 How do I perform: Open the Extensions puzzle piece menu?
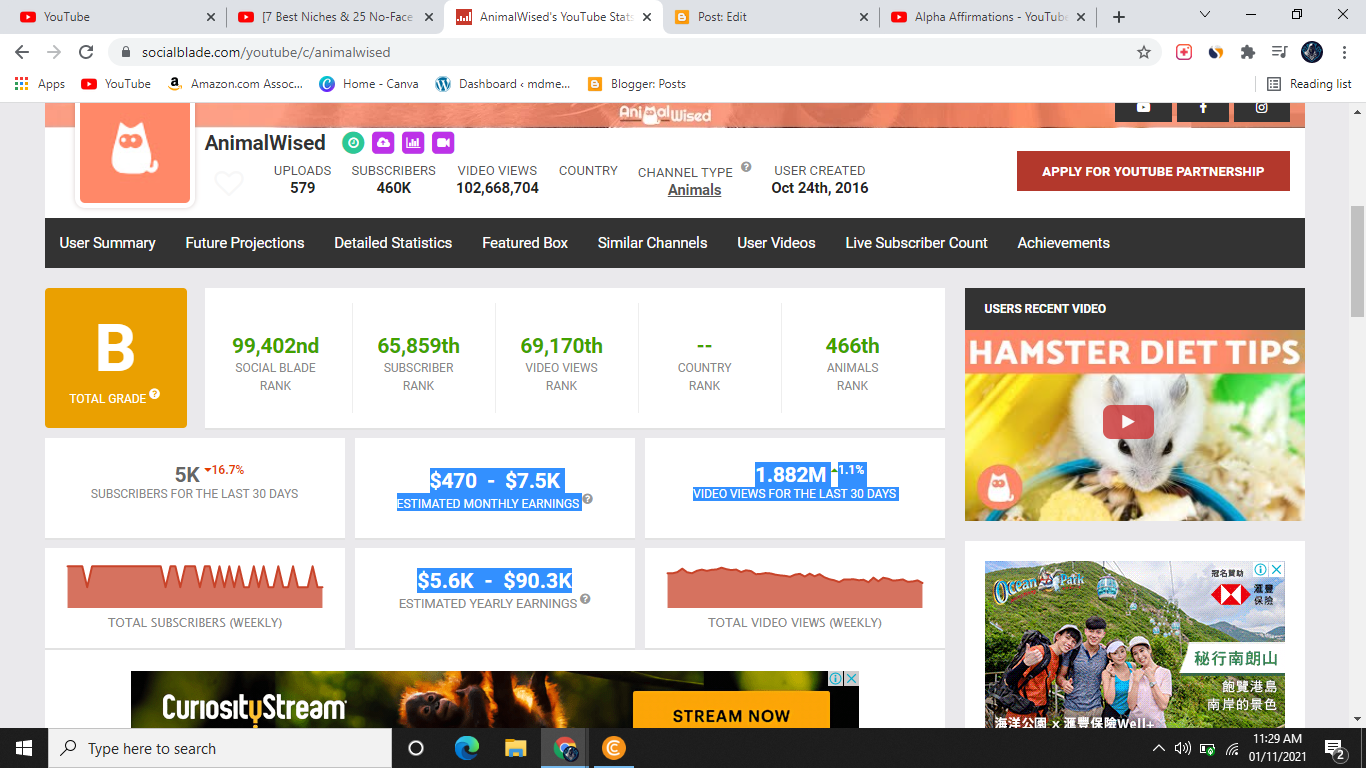pos(1247,52)
